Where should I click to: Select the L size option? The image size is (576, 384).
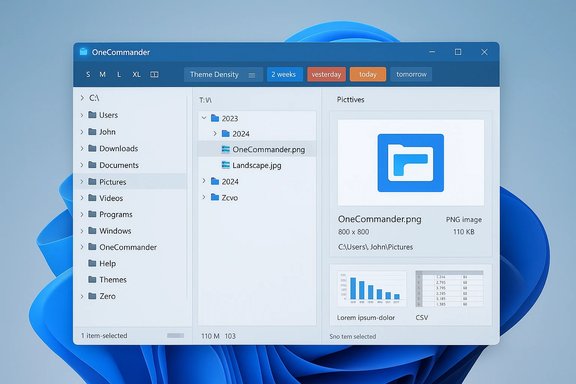click(119, 75)
